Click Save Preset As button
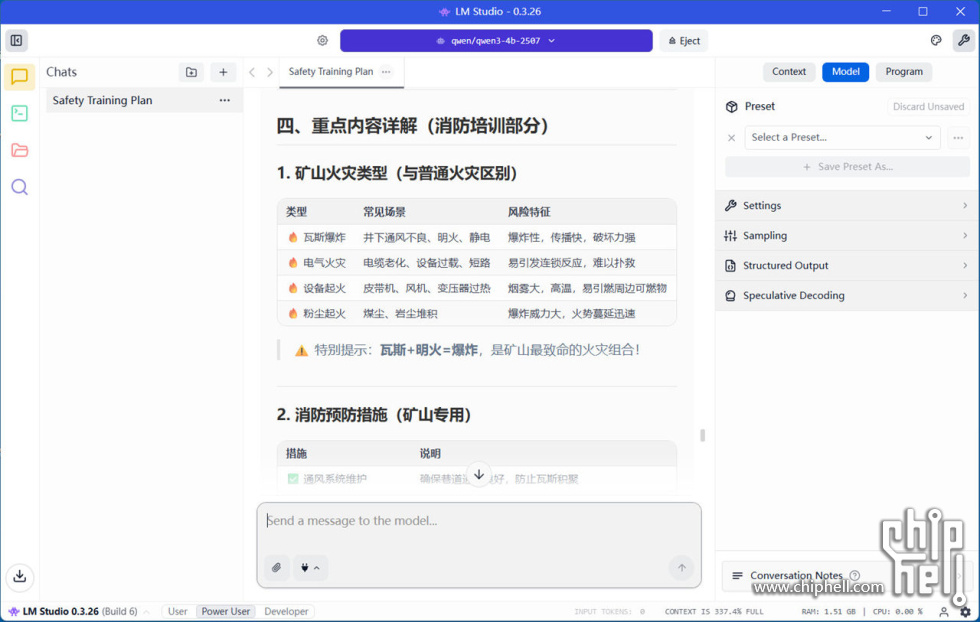 pos(848,167)
